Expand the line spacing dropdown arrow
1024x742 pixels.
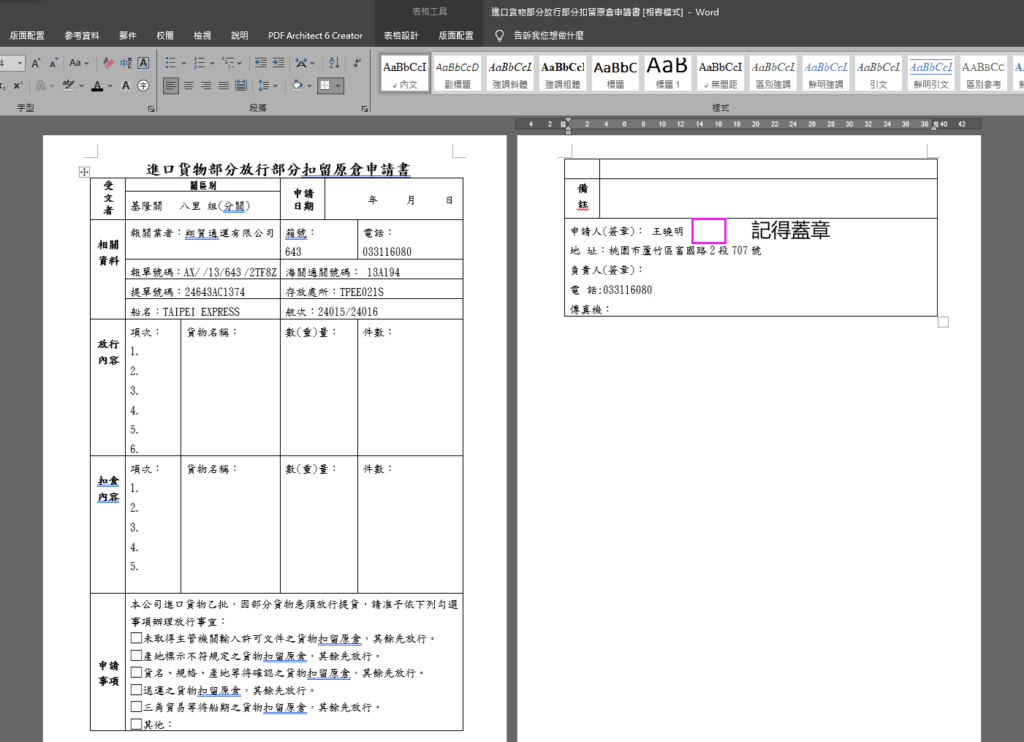coord(275,86)
